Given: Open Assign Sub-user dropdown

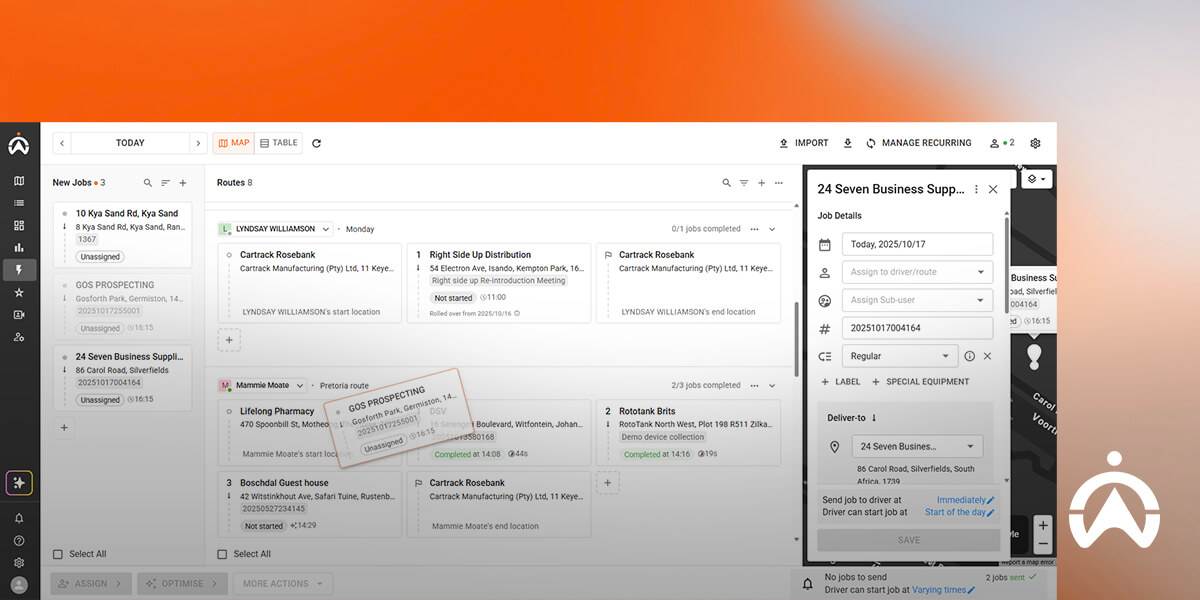Looking at the screenshot, I should pyautogui.click(x=918, y=300).
